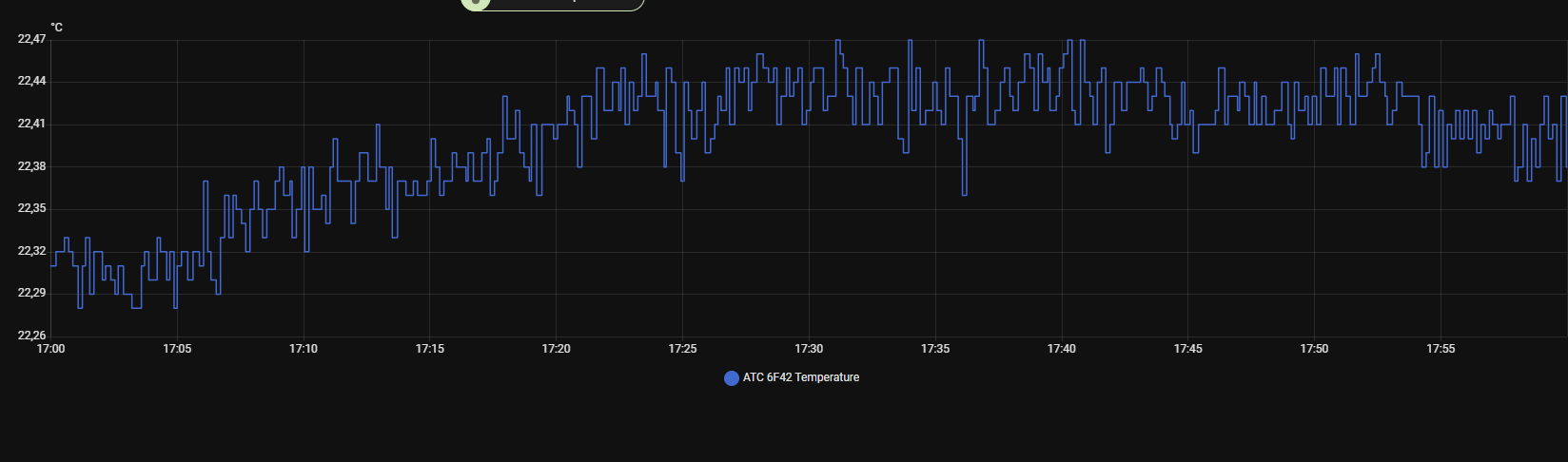Viewport: 1568px width, 462px height.
Task: Click the 17:35 time axis label
Action: point(935,349)
